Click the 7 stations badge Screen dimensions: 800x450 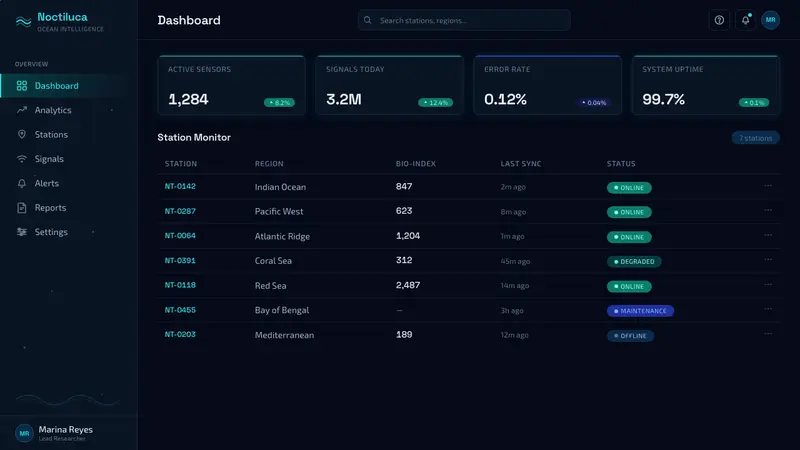tap(756, 138)
